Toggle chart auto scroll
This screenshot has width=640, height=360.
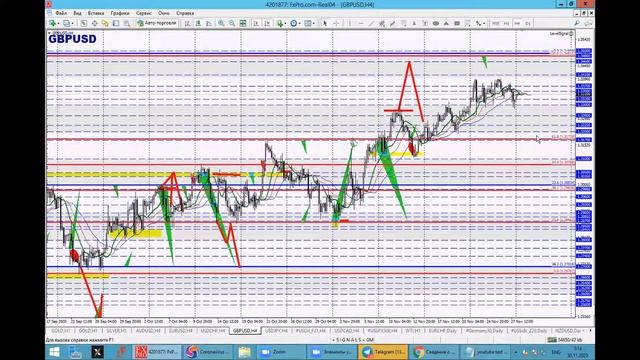pos(256,23)
